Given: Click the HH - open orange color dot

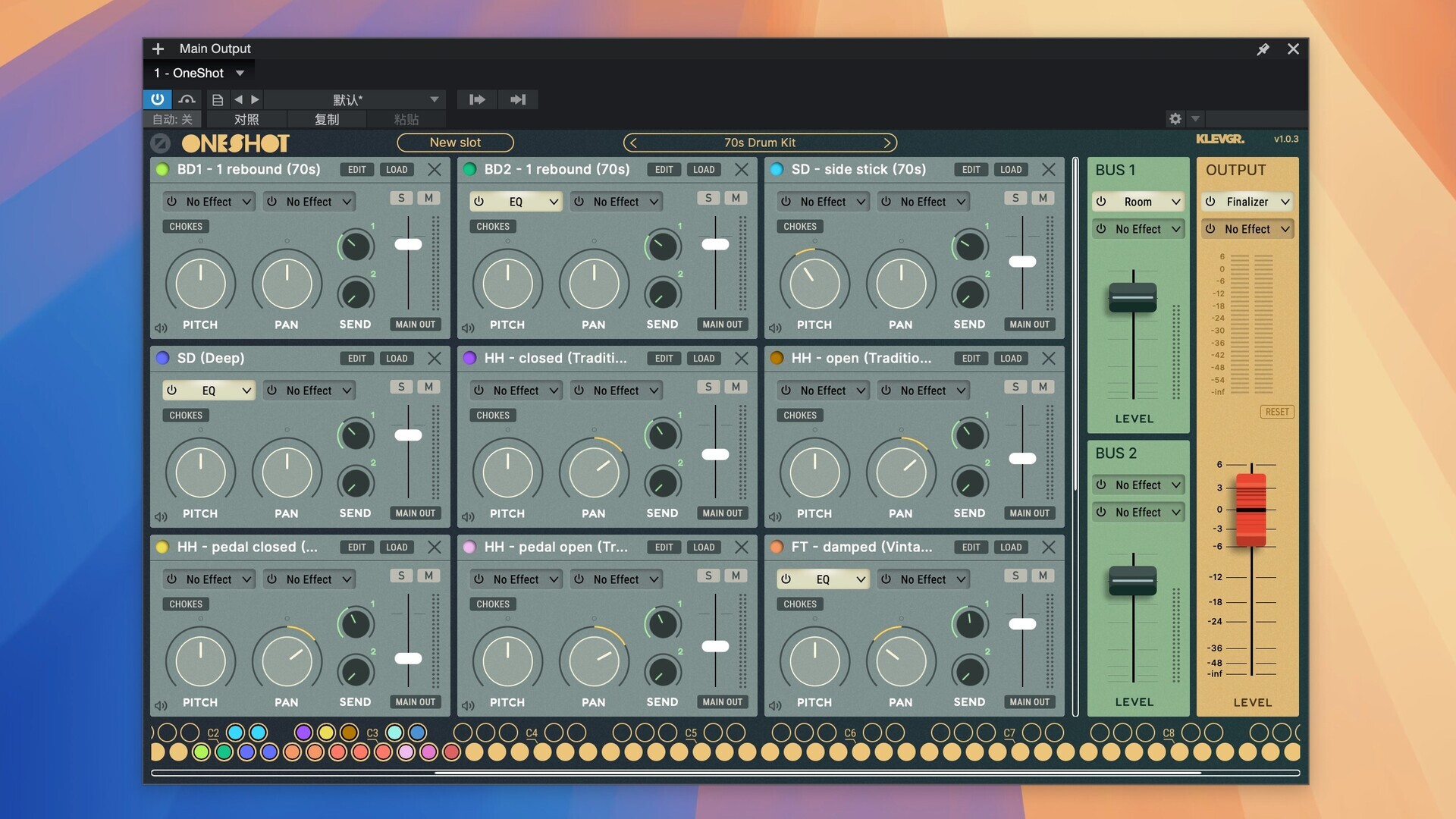Looking at the screenshot, I should coord(777,358).
